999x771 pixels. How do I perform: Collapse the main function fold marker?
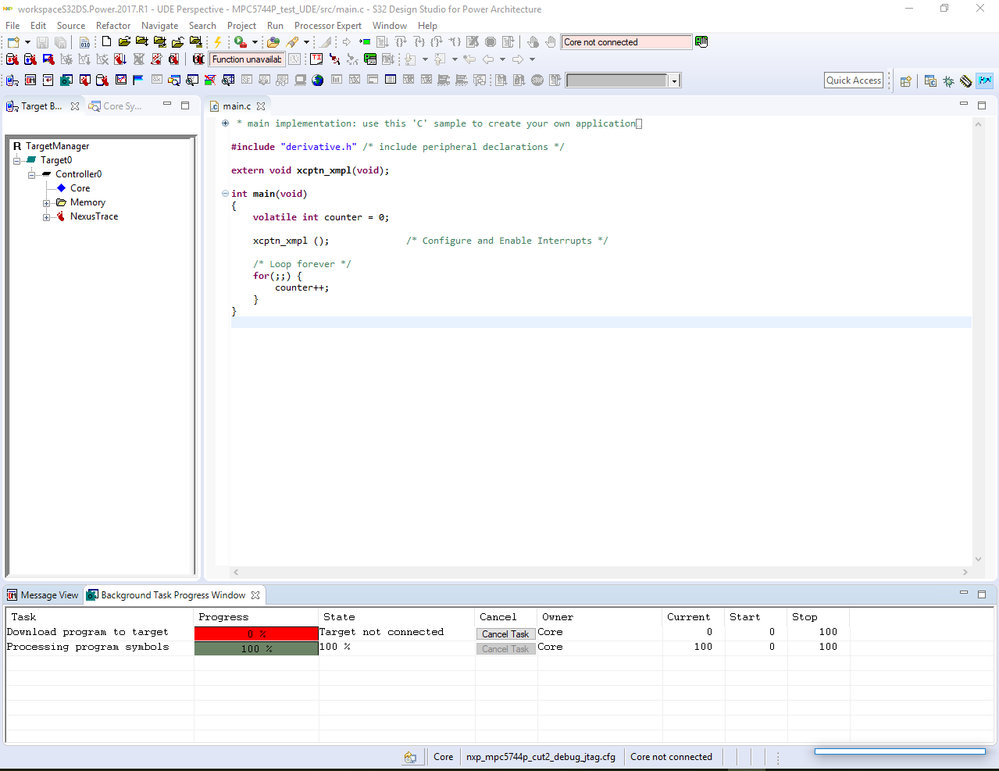pos(225,194)
